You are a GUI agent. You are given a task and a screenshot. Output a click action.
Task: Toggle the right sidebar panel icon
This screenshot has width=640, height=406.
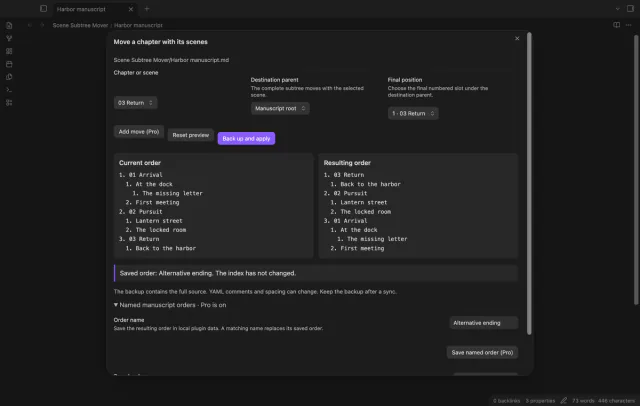point(630,9)
